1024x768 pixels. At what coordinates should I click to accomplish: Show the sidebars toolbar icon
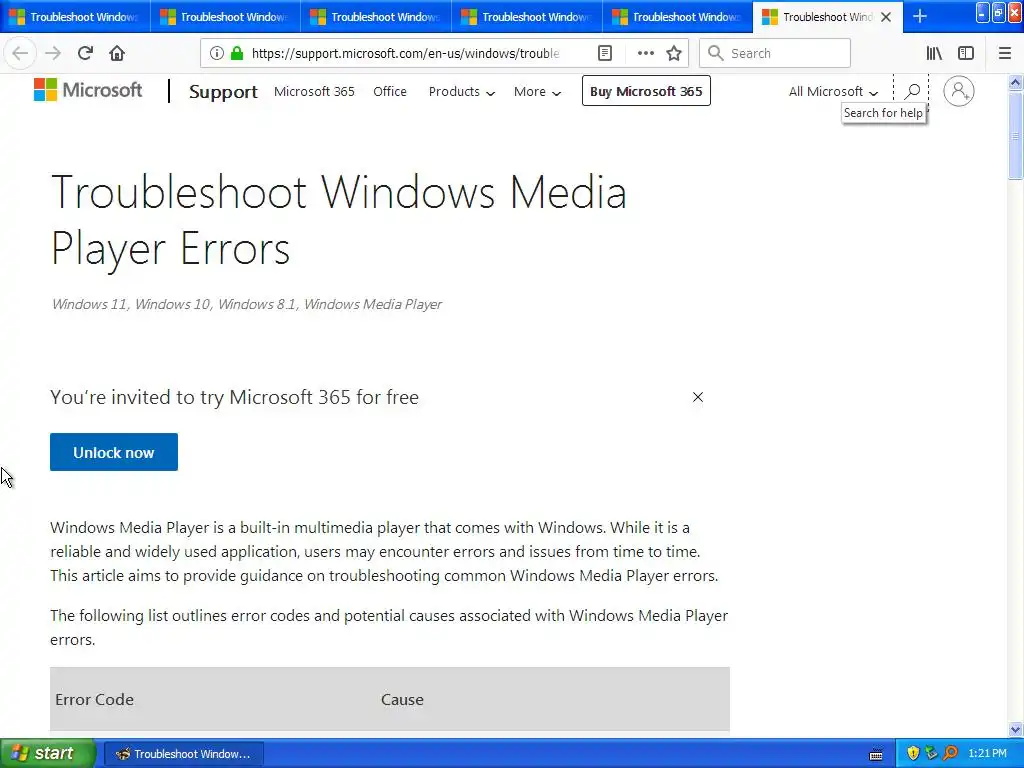point(966,54)
